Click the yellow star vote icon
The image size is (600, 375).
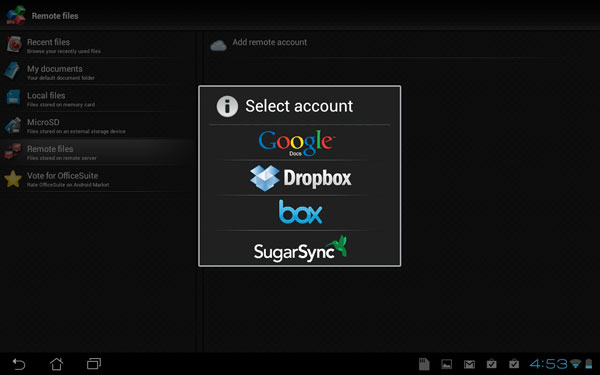pyautogui.click(x=13, y=179)
